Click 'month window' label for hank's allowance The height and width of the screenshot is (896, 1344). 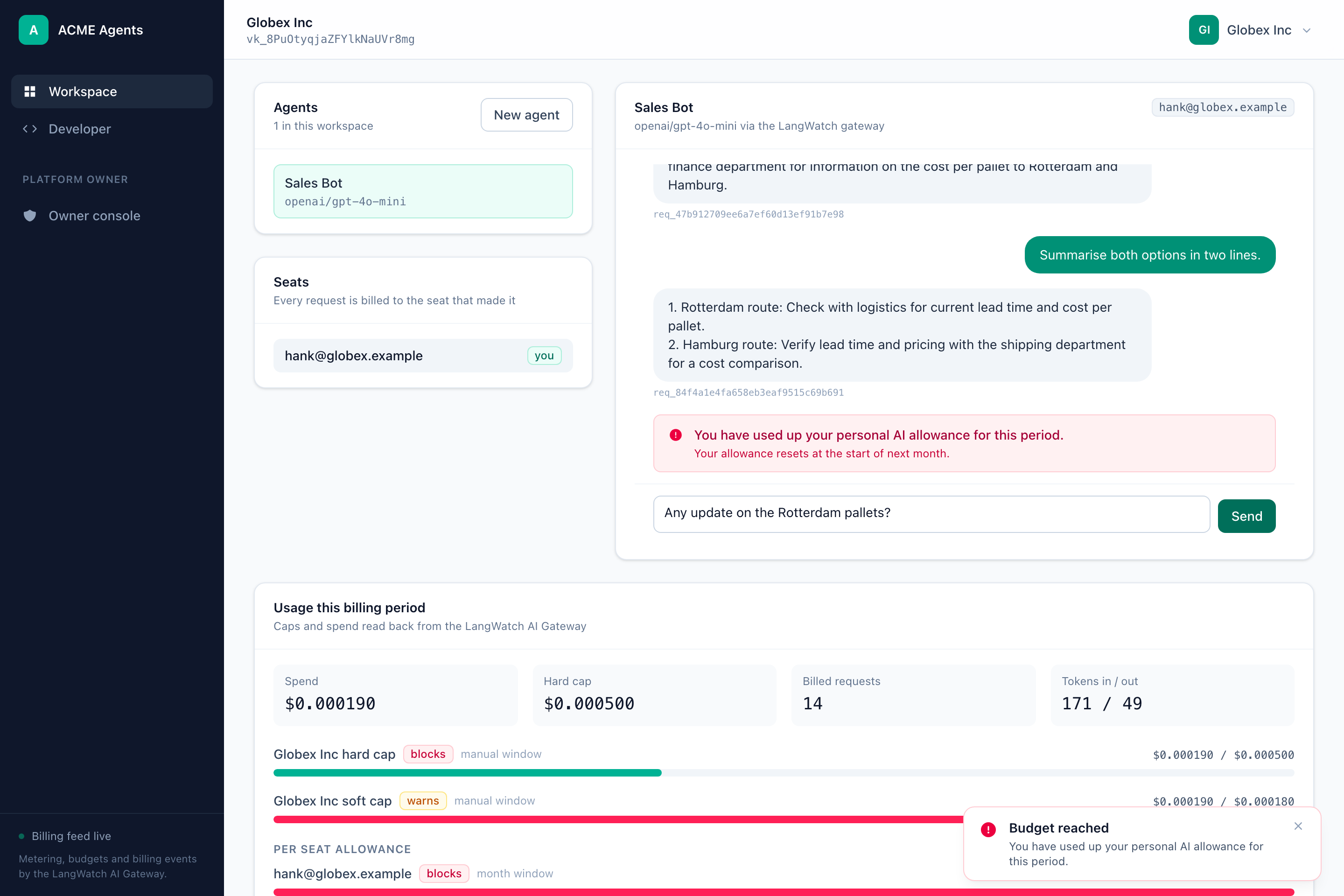(514, 873)
